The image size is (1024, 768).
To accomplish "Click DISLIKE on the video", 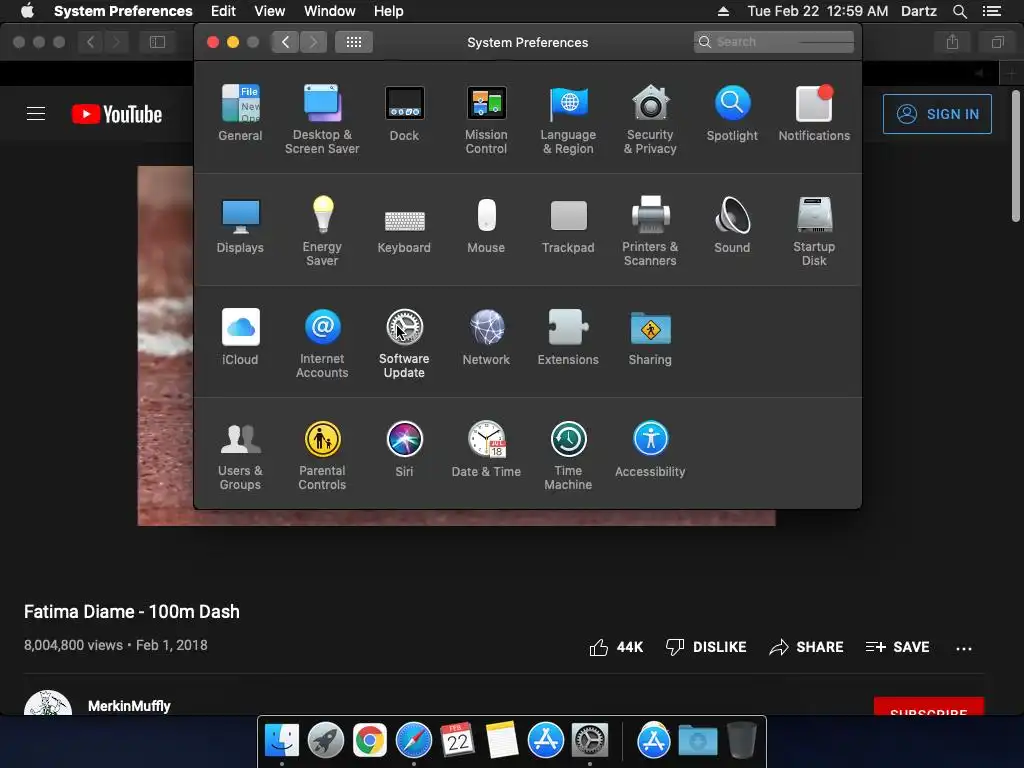I will [x=706, y=647].
